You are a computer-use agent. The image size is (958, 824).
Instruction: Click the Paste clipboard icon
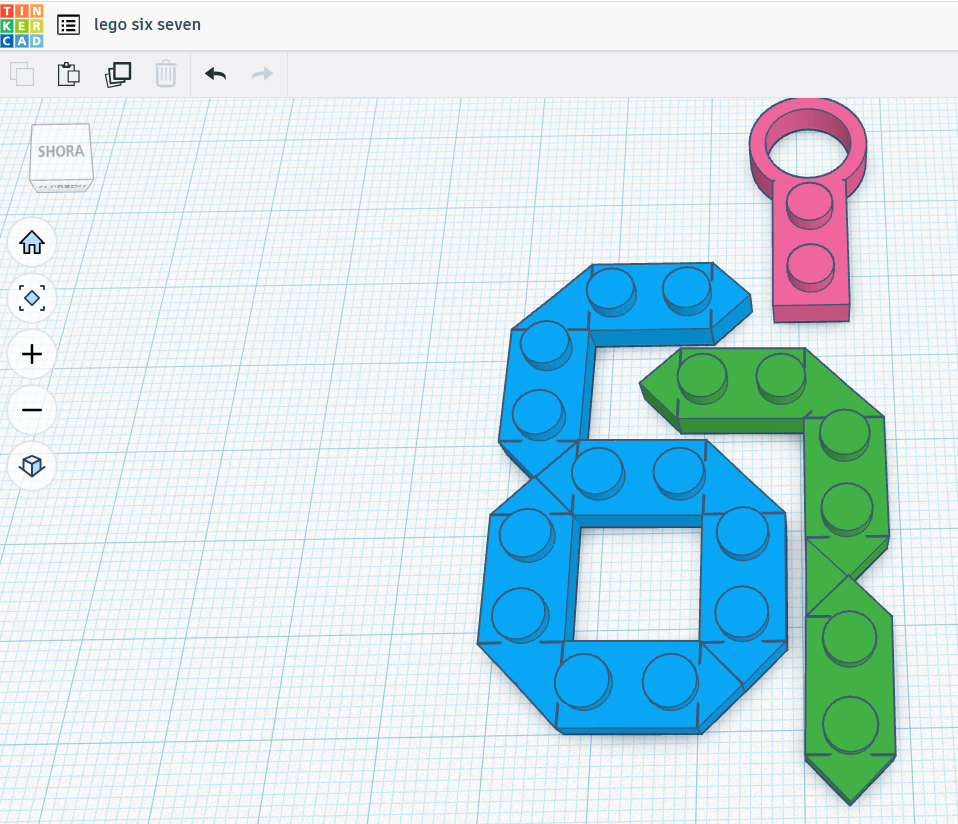click(68, 74)
